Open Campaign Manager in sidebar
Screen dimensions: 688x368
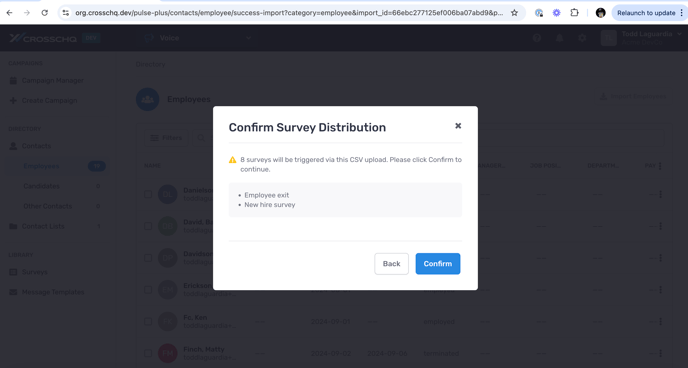[x=53, y=80]
